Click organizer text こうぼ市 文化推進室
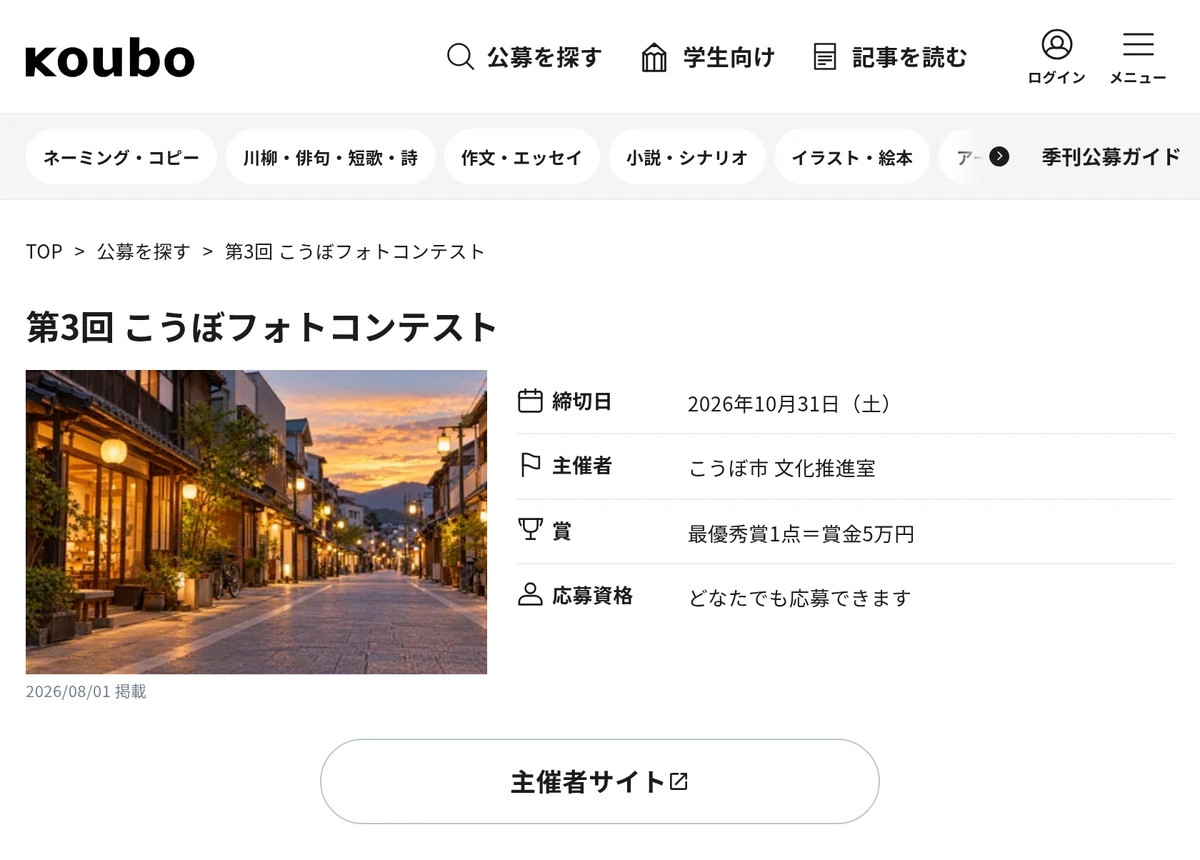Screen dimensions: 1200x860 tap(782, 468)
